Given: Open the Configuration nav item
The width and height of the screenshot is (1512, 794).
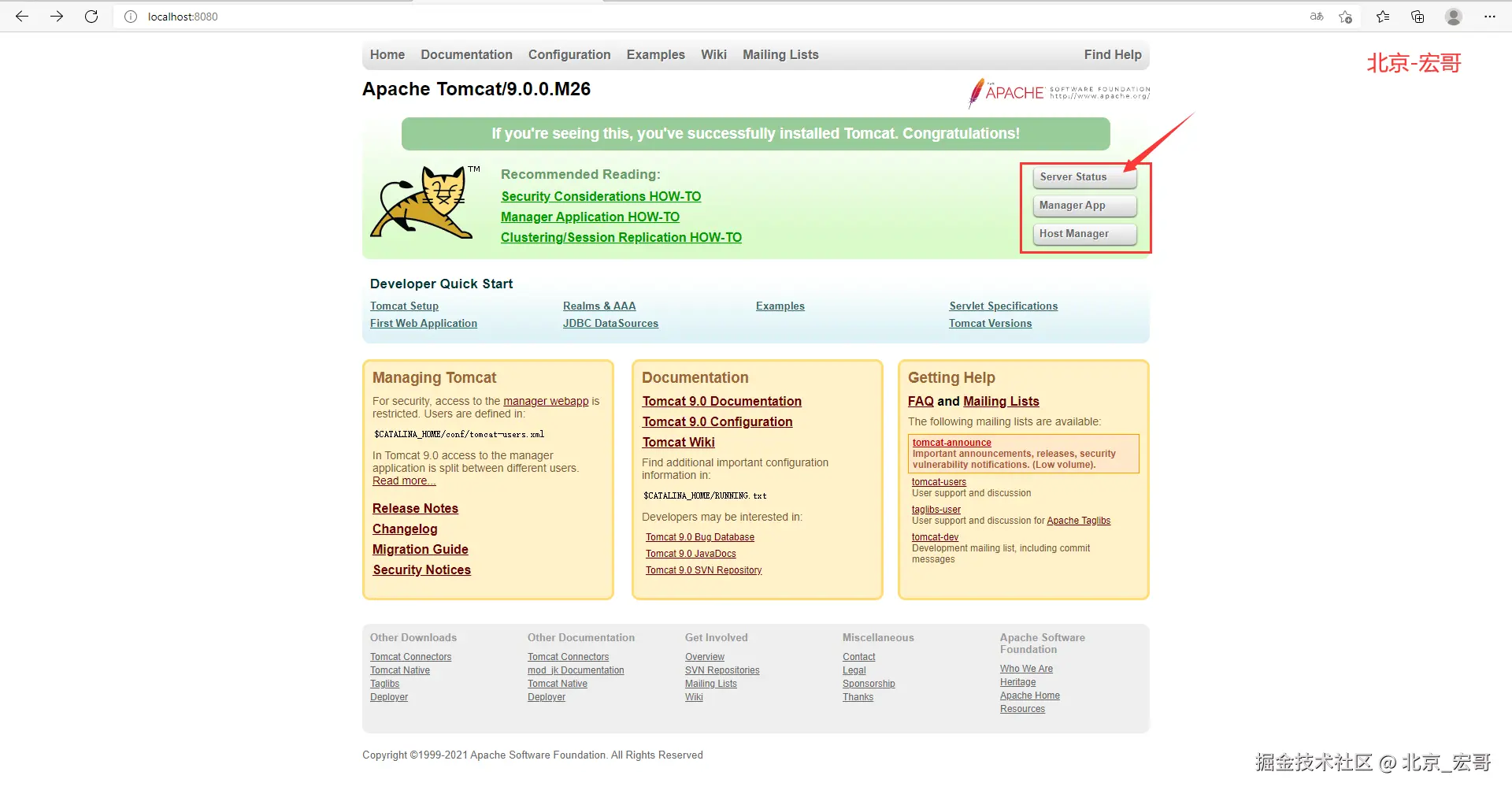Looking at the screenshot, I should pos(569,54).
